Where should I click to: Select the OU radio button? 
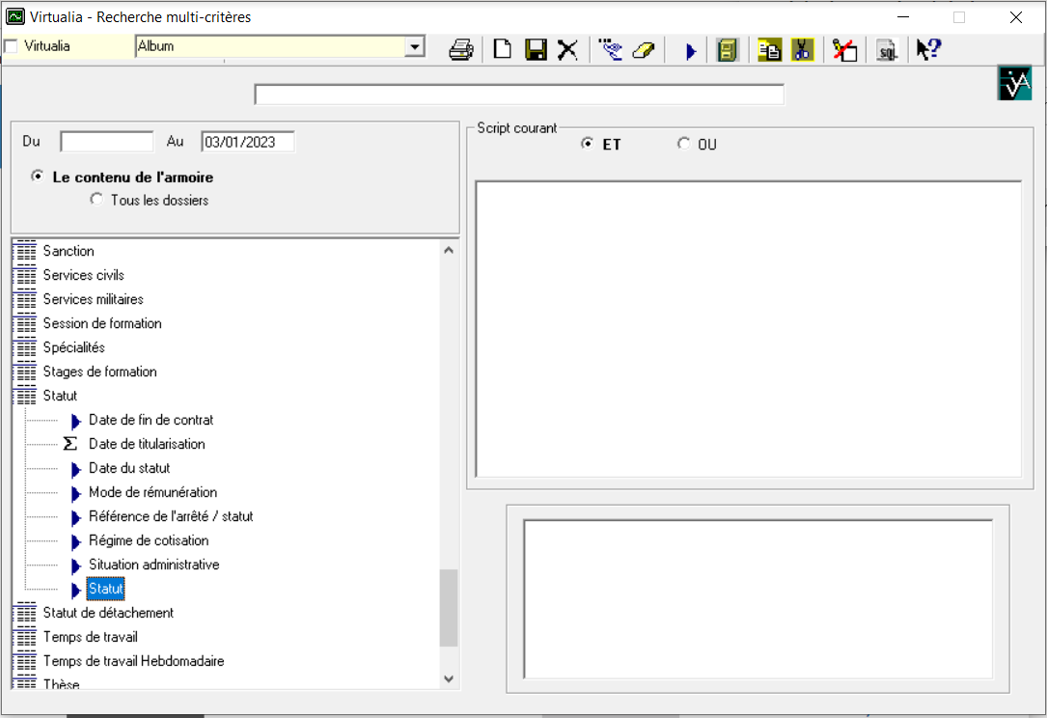tap(684, 144)
